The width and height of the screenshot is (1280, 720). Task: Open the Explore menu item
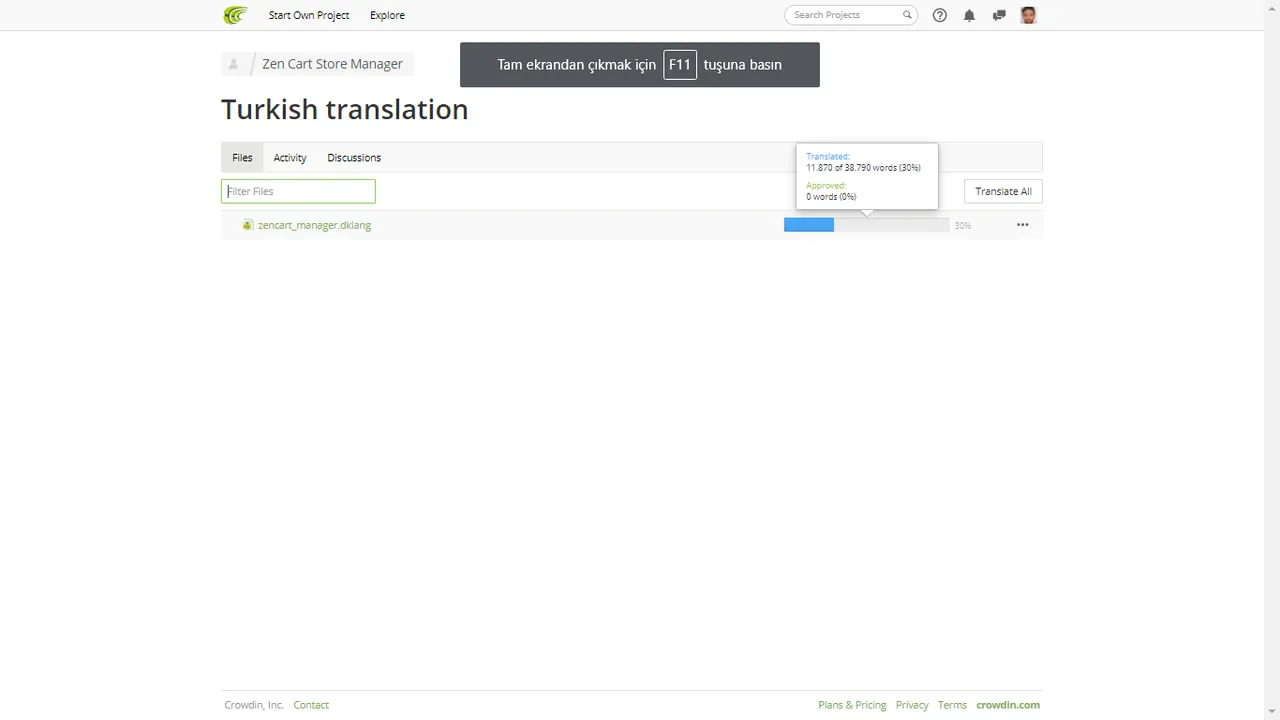coord(387,15)
